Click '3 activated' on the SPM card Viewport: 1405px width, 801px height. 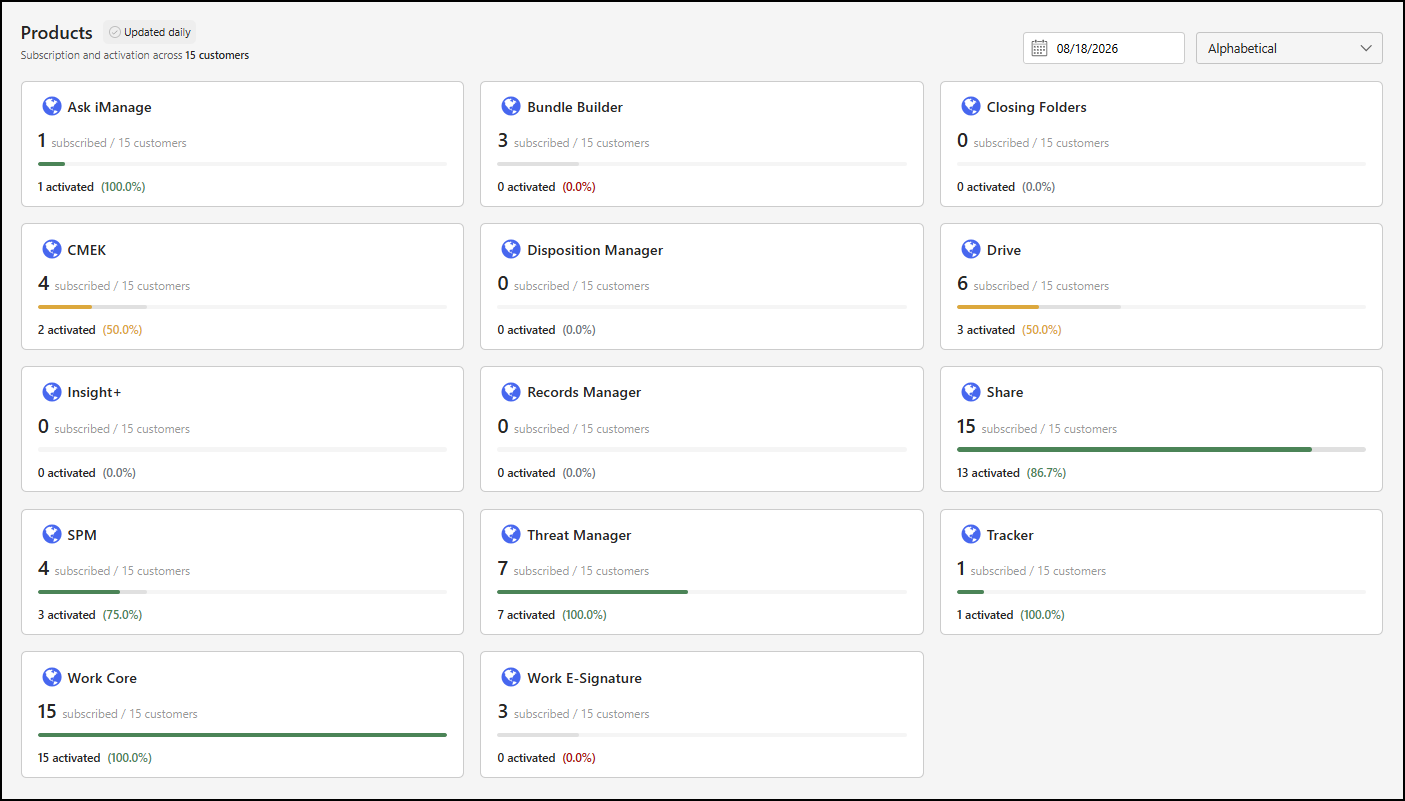coord(67,615)
